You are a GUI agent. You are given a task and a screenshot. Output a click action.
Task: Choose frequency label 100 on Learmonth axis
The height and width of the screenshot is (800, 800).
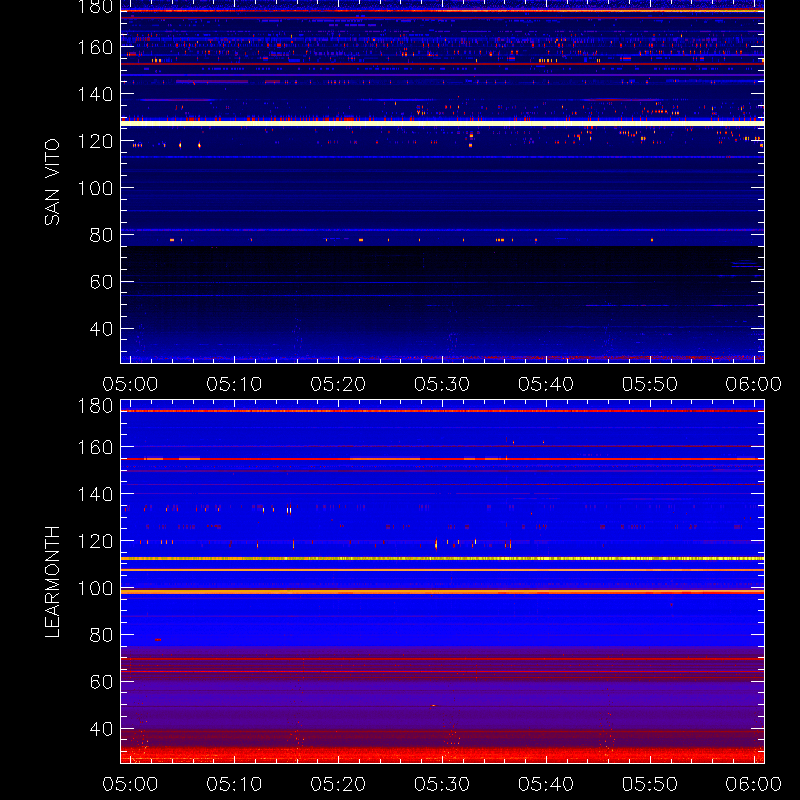[95, 588]
